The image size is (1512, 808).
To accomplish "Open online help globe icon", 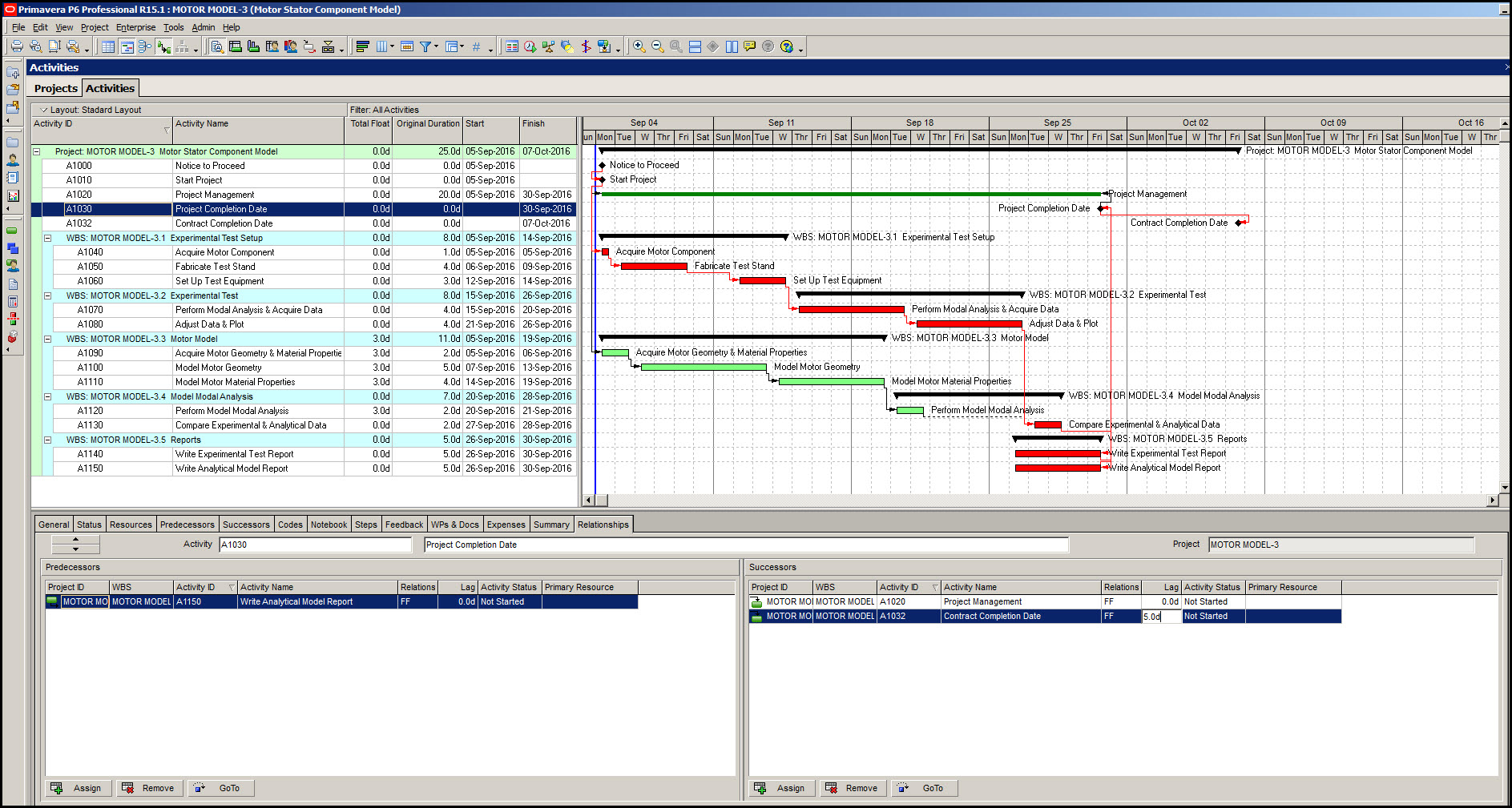I will click(787, 46).
